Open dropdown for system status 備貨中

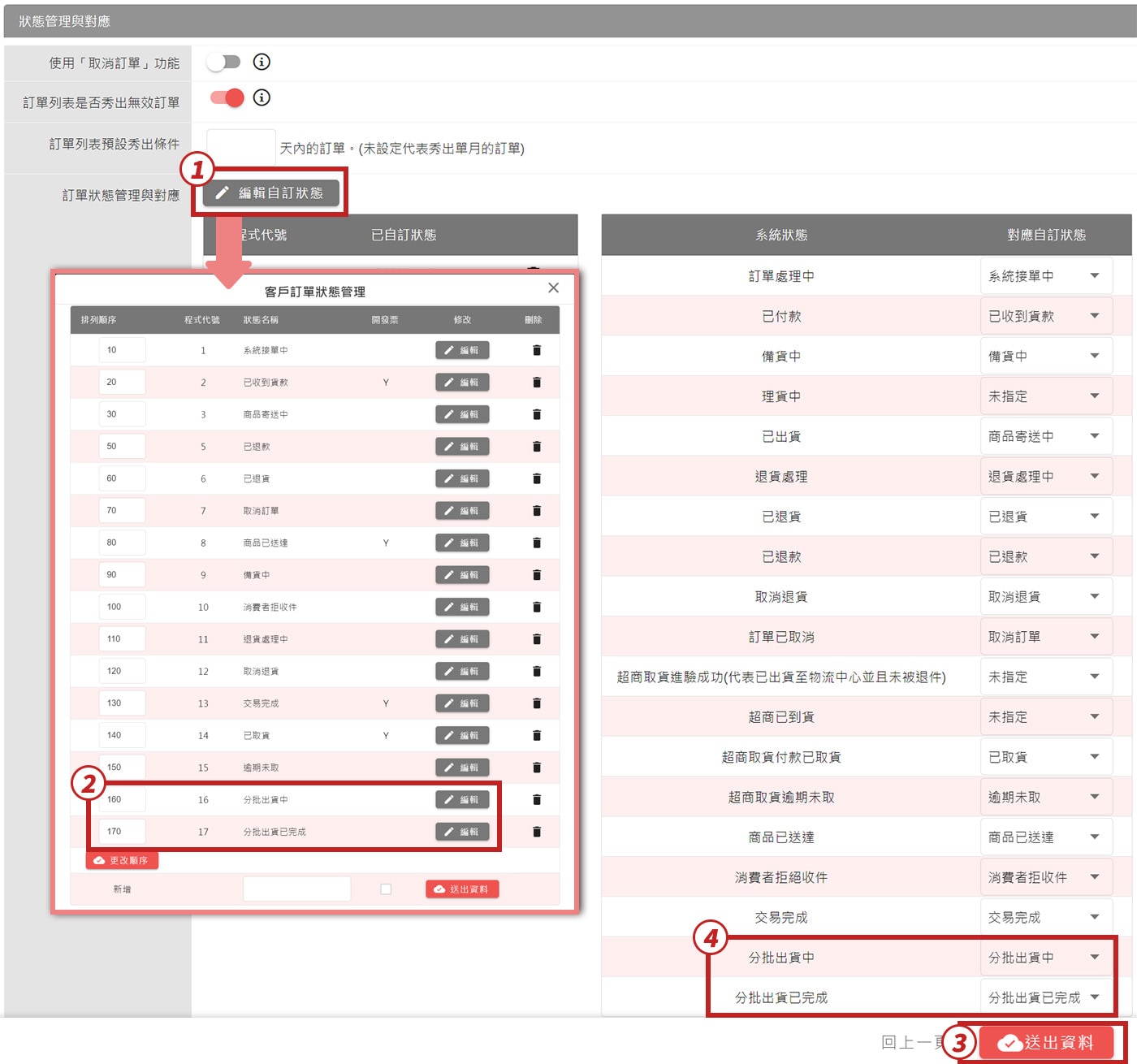click(x=1046, y=356)
